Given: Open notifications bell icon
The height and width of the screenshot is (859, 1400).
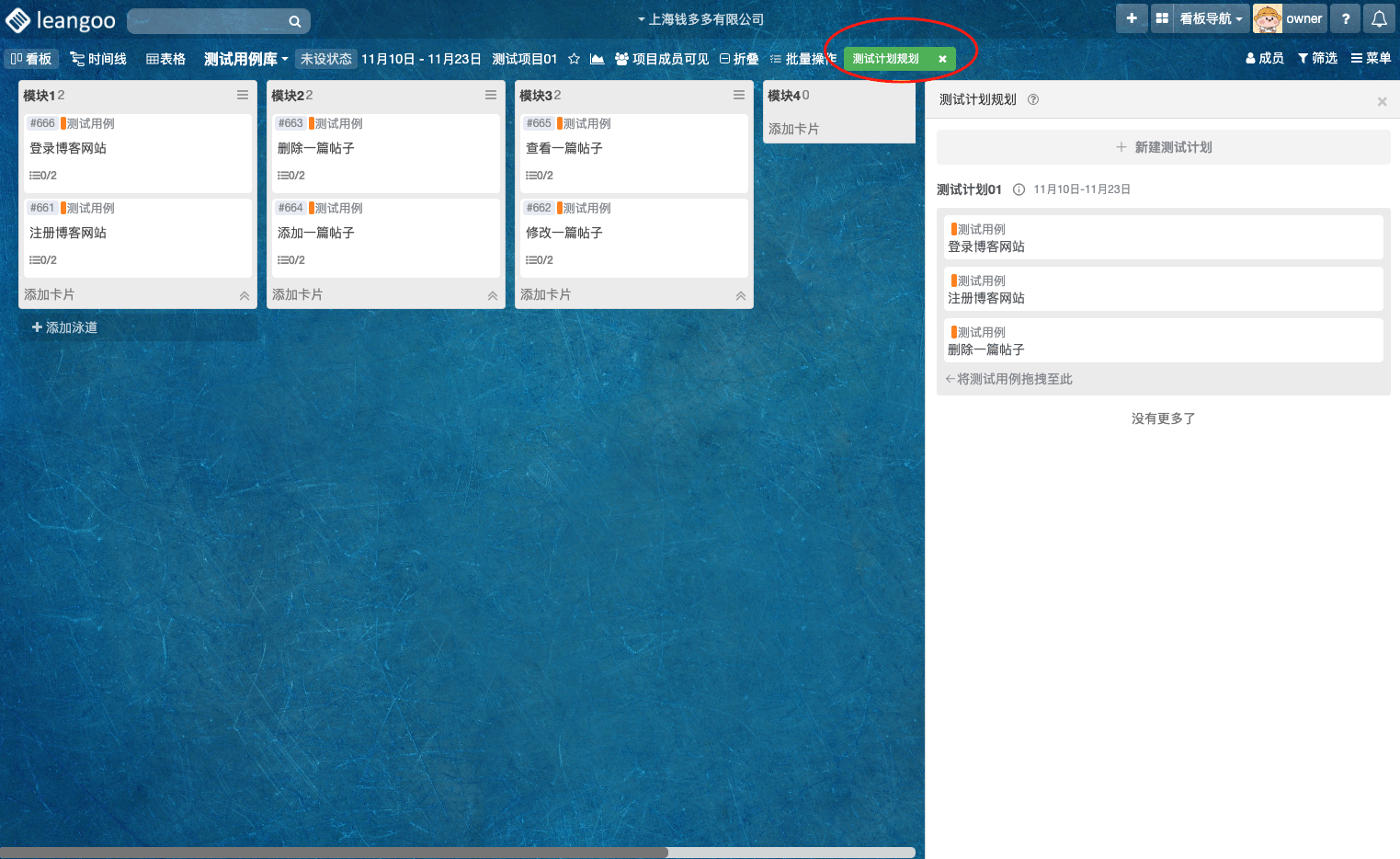Looking at the screenshot, I should [x=1379, y=18].
